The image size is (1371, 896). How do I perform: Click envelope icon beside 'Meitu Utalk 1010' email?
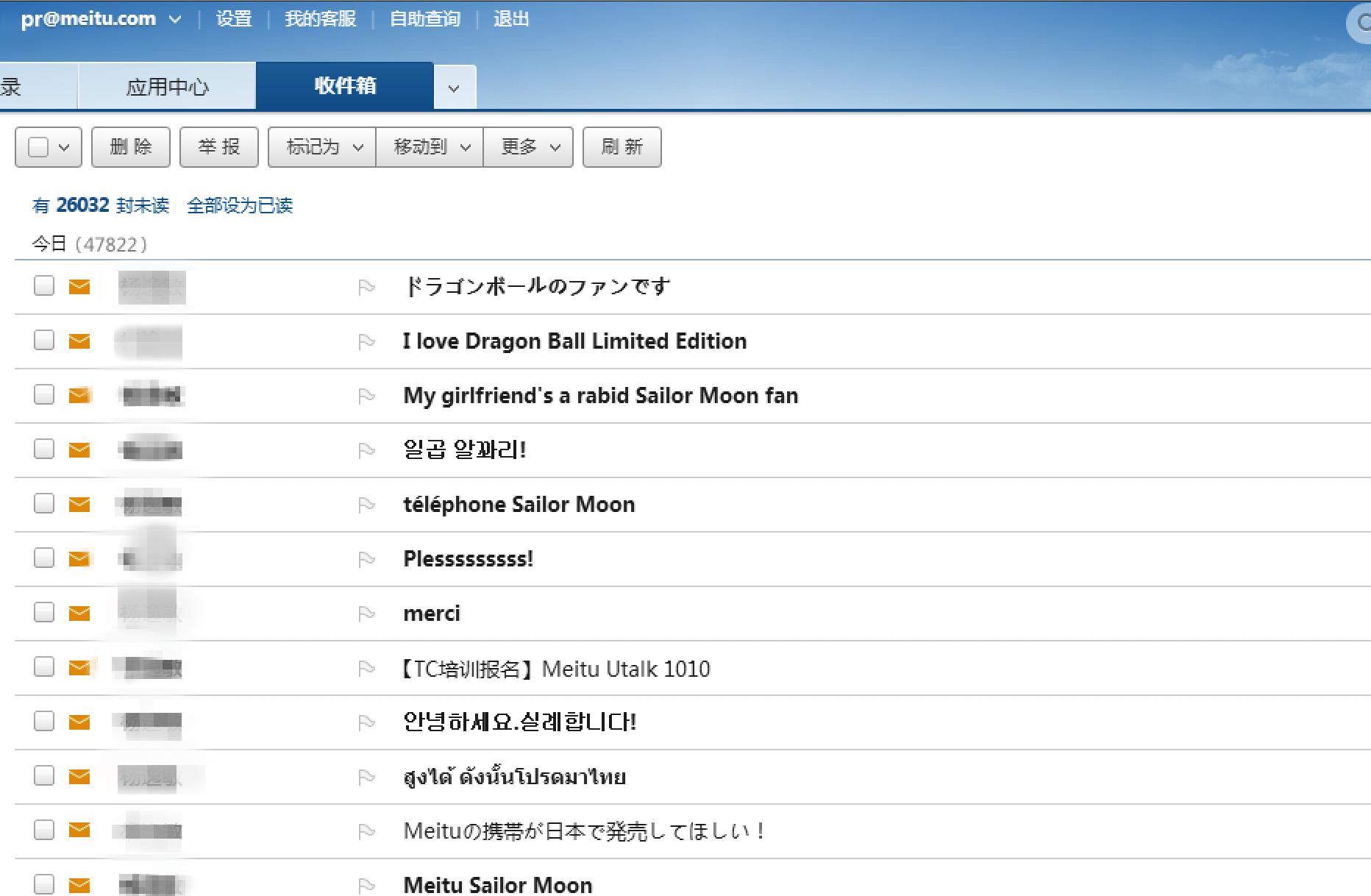[x=79, y=668]
